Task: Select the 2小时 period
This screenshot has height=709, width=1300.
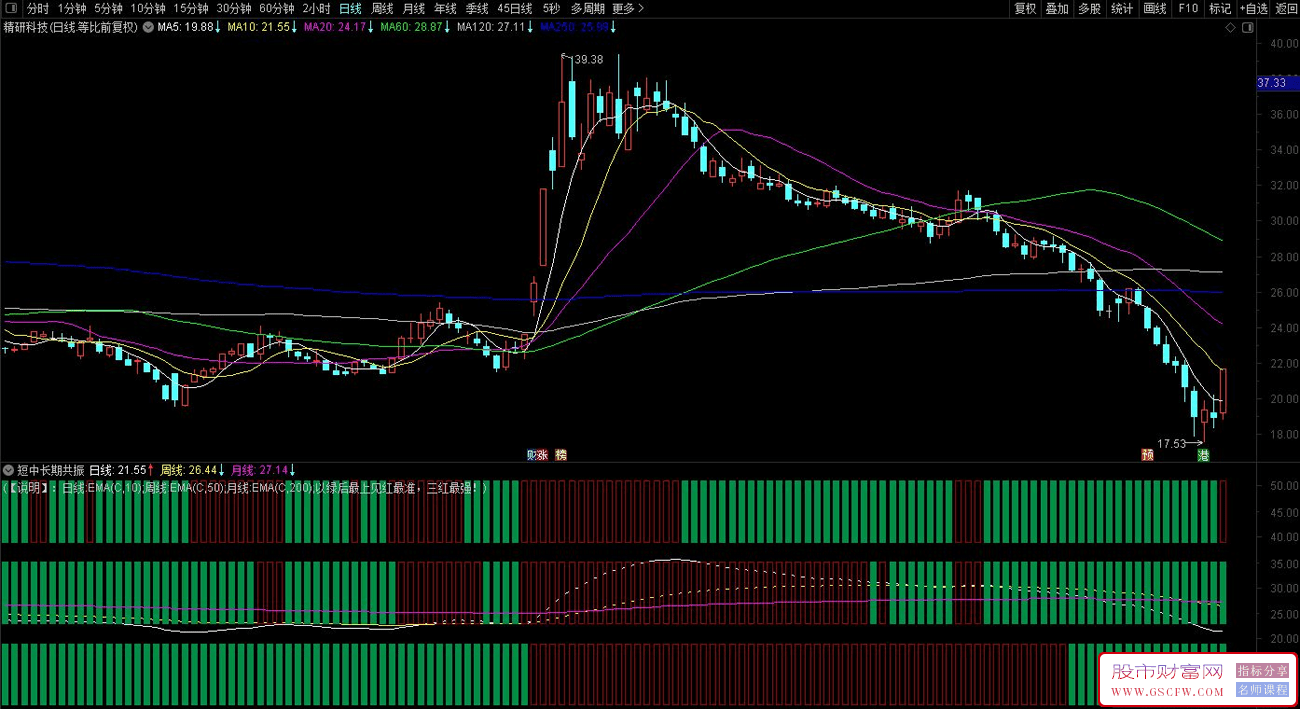Action: pos(316,8)
